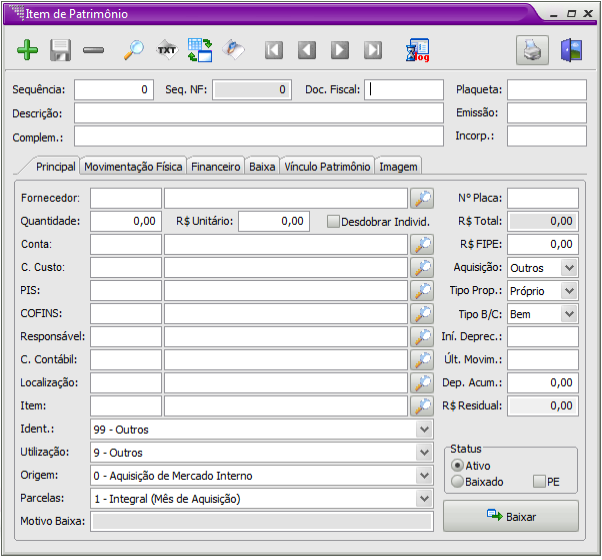Click the green plus add-new-record icon
The height and width of the screenshot is (560, 602).
(28, 50)
